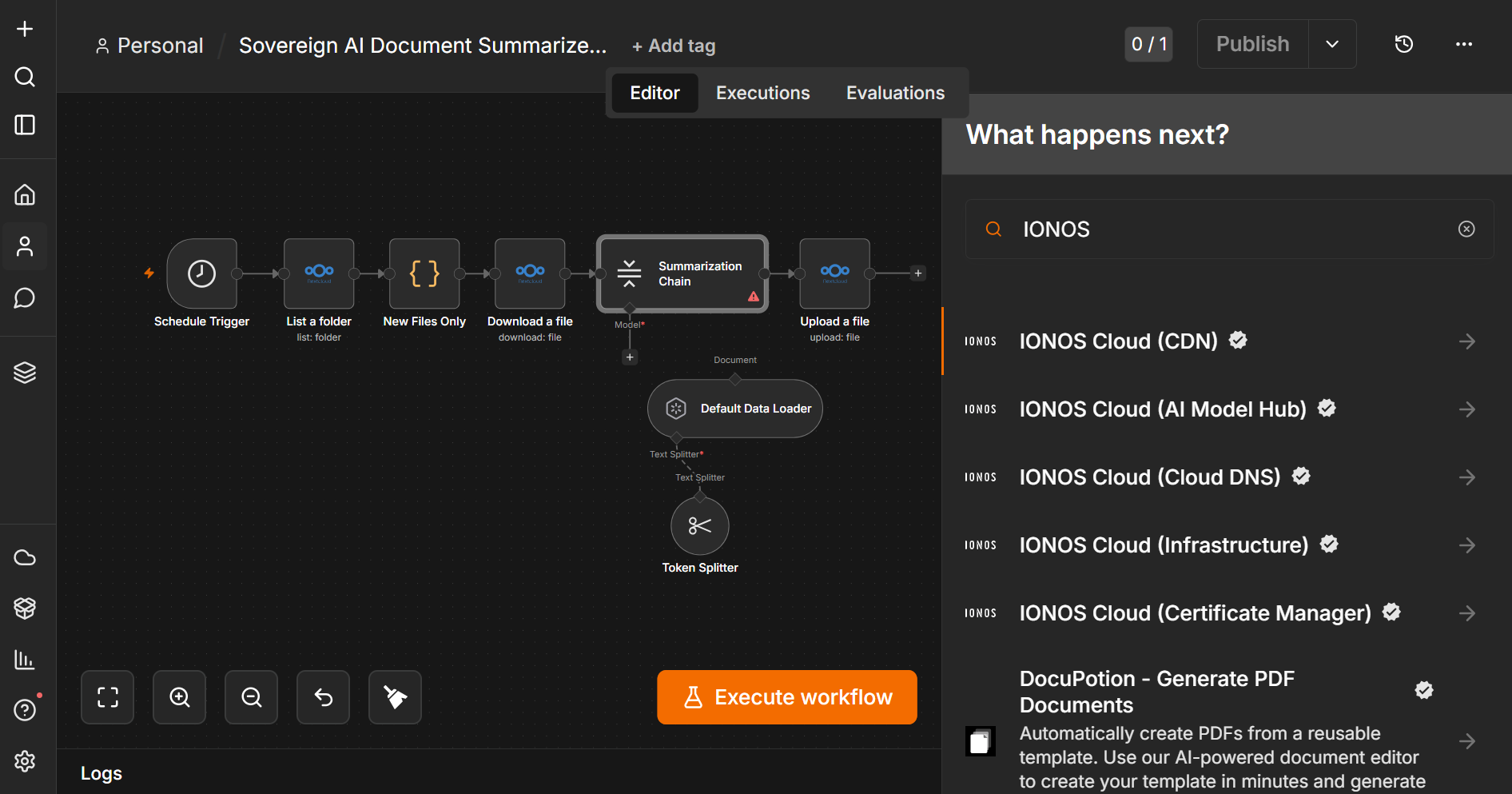
Task: Select the Upload a file node
Action: 835,273
